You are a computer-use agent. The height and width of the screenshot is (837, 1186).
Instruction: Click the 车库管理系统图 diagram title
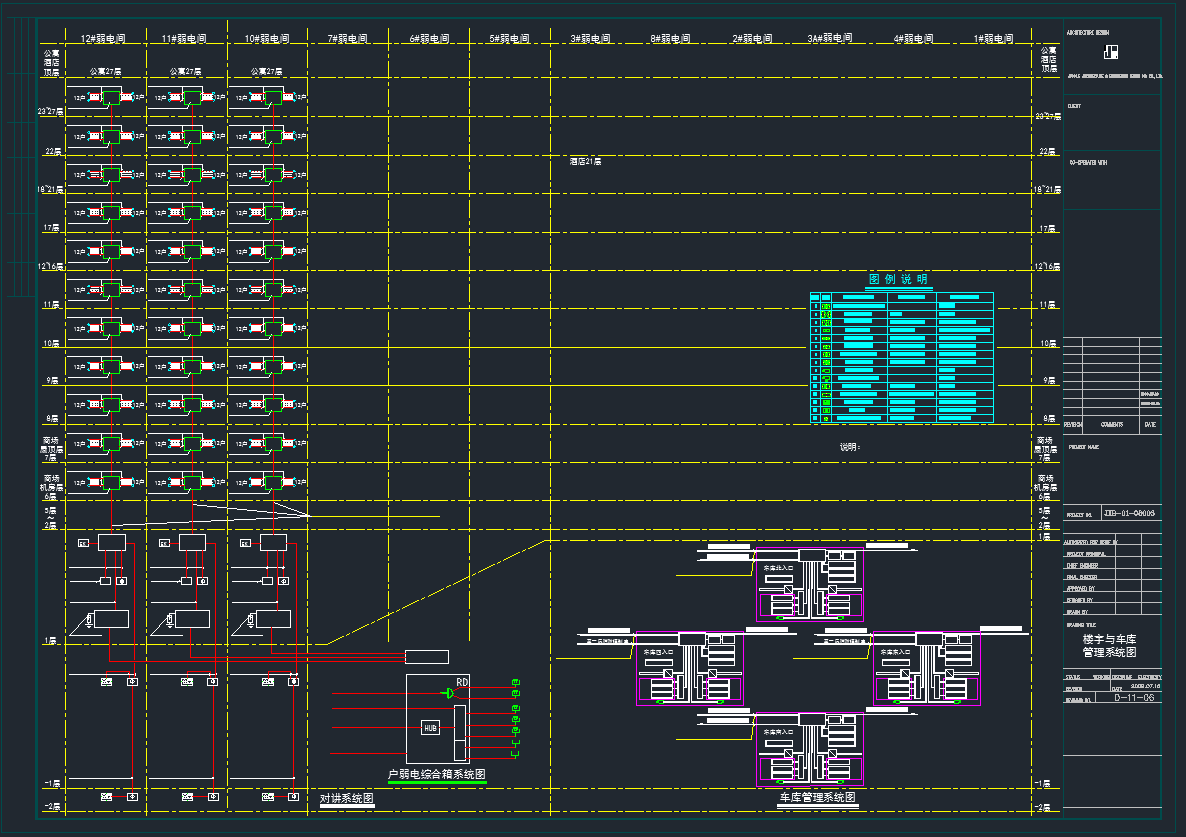tap(817, 798)
